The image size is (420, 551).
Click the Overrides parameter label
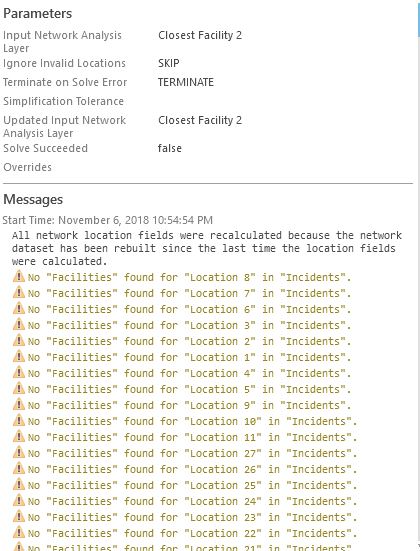coord(27,167)
